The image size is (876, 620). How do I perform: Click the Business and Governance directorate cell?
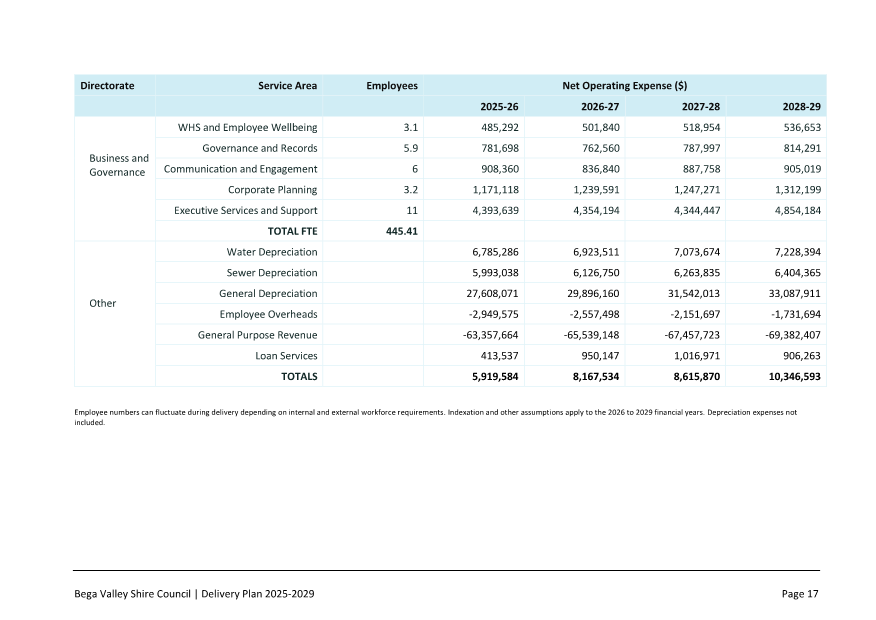coord(119,165)
